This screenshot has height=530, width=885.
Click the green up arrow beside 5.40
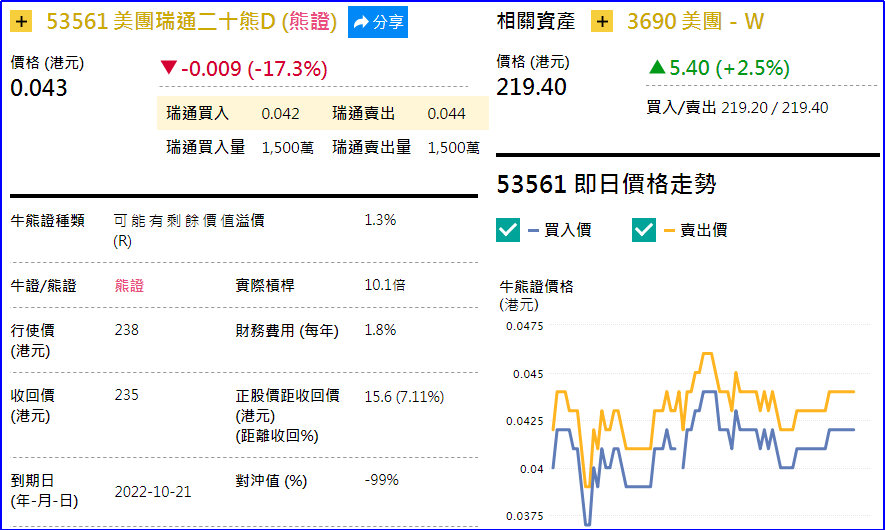(x=656, y=68)
